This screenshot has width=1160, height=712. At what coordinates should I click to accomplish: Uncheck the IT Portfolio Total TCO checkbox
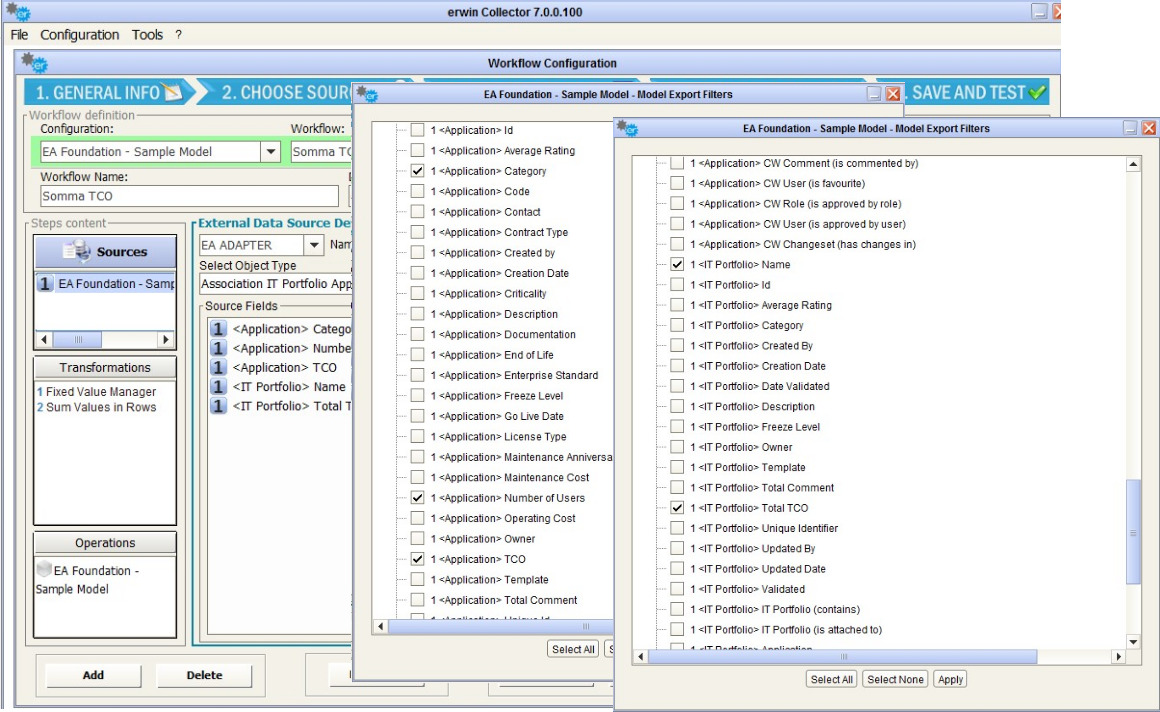coord(677,508)
